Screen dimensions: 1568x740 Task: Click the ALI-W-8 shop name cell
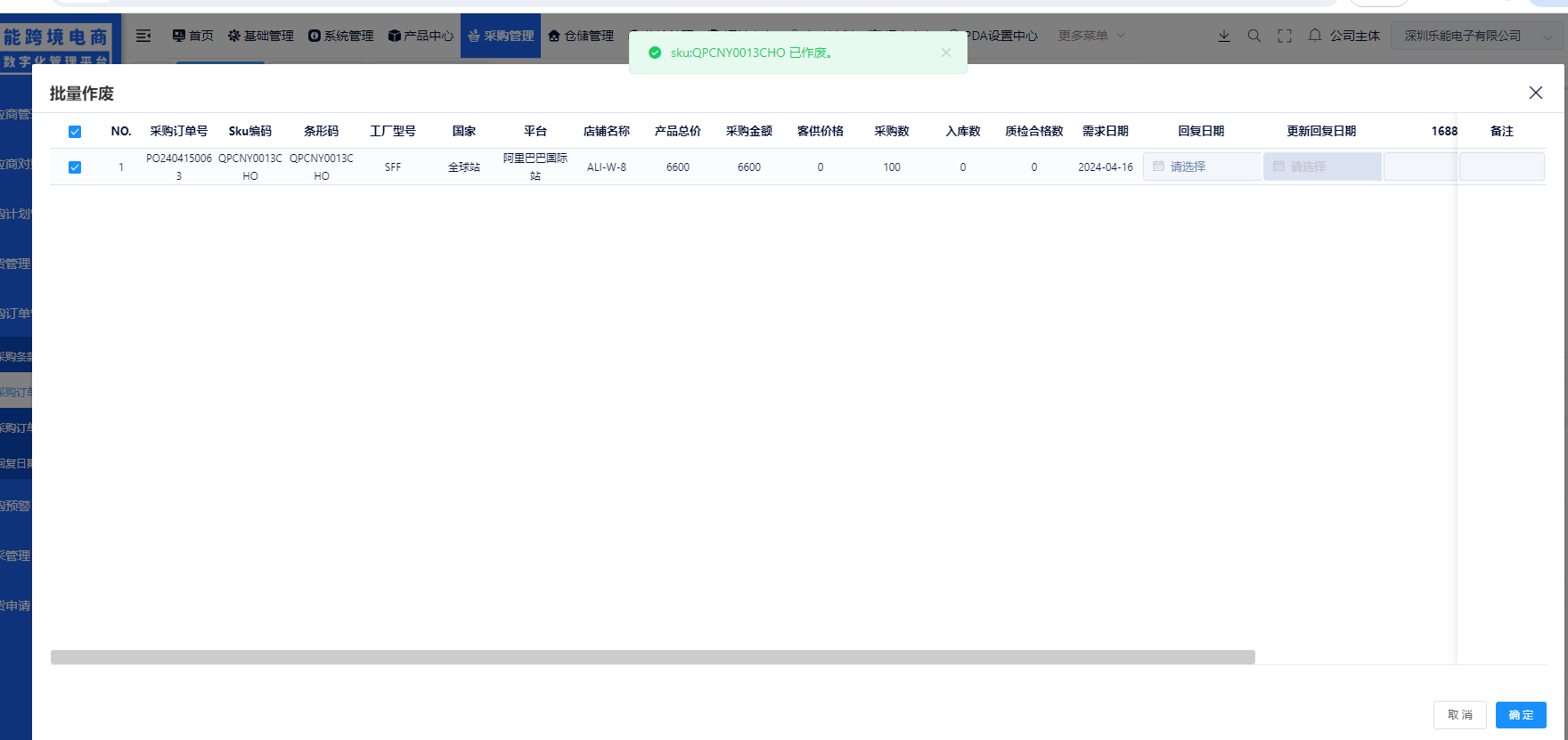(607, 167)
